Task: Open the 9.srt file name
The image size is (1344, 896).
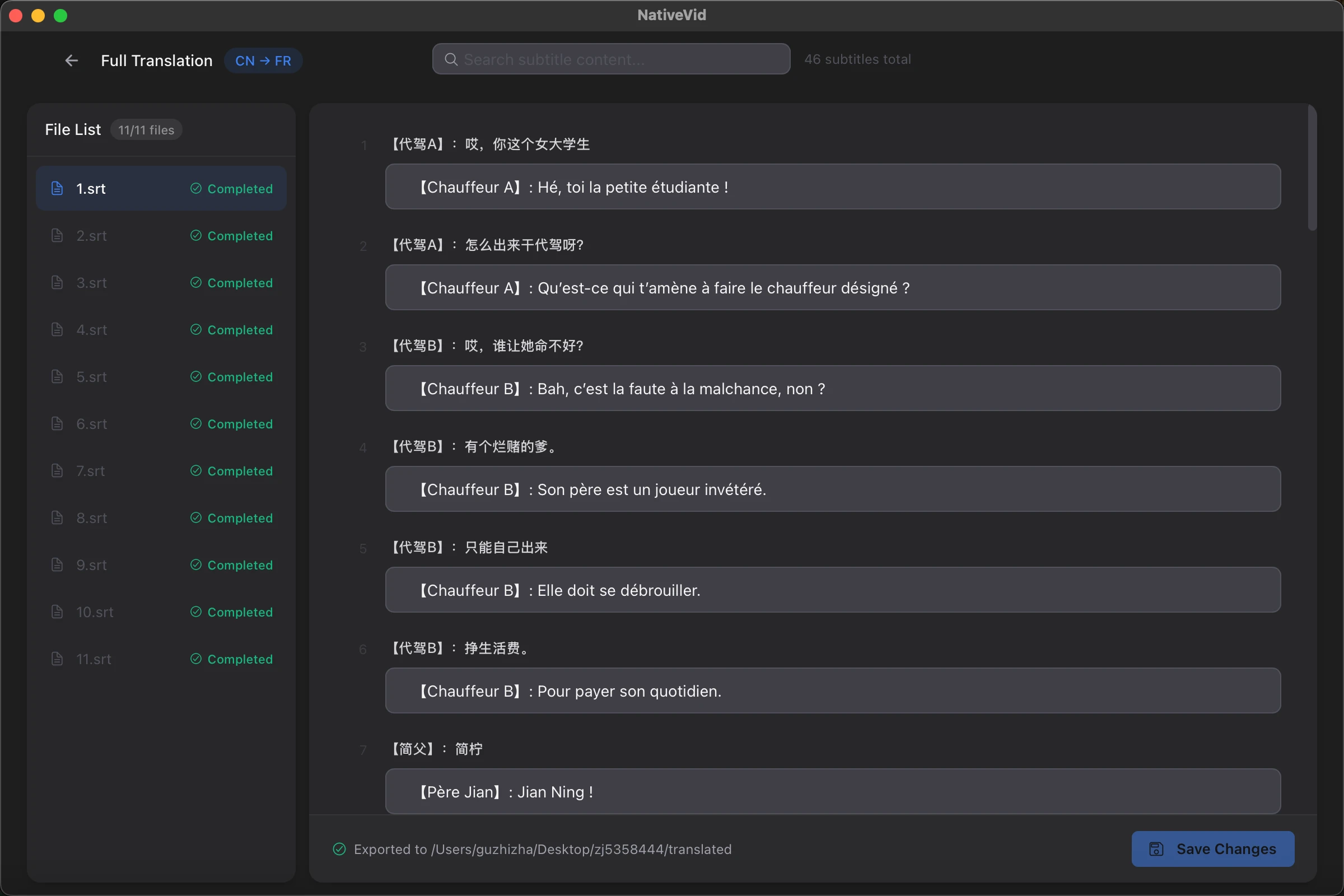Action: coord(91,564)
